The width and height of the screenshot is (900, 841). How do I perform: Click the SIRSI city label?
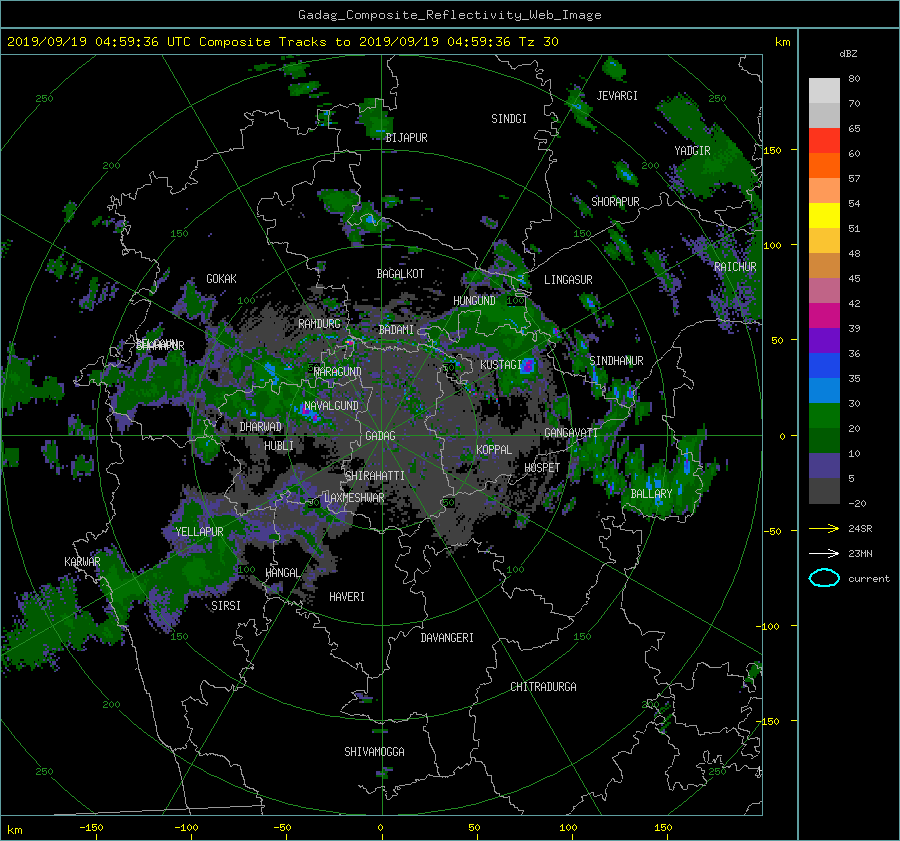pyautogui.click(x=226, y=606)
